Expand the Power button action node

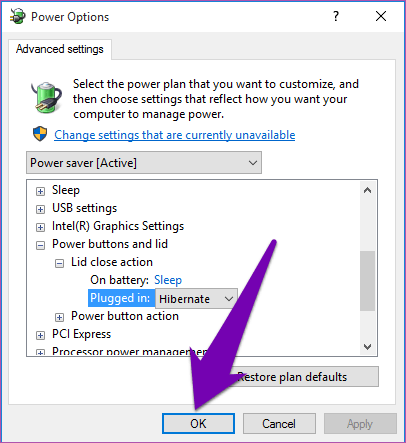tap(59, 317)
